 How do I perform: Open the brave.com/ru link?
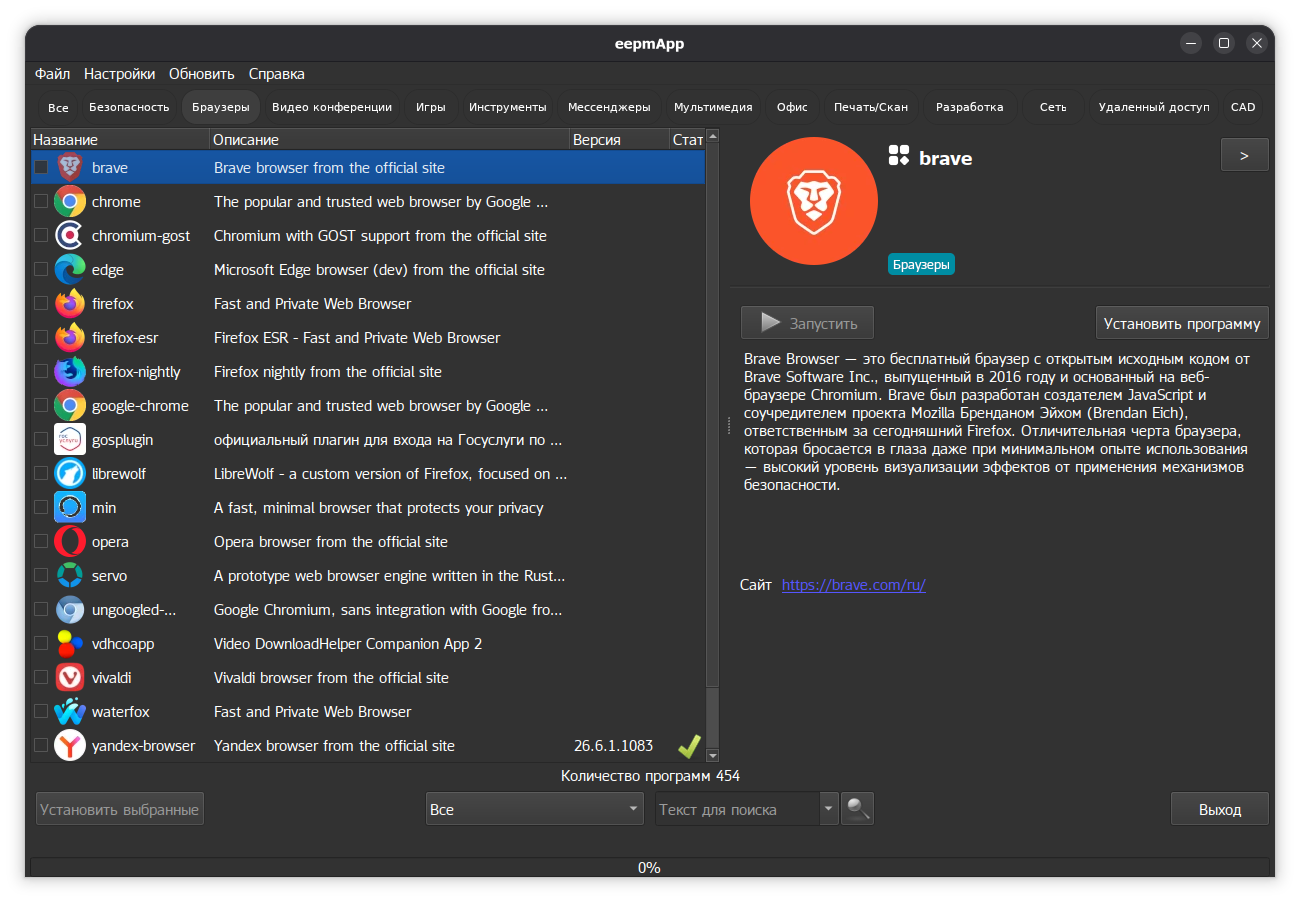(x=854, y=585)
